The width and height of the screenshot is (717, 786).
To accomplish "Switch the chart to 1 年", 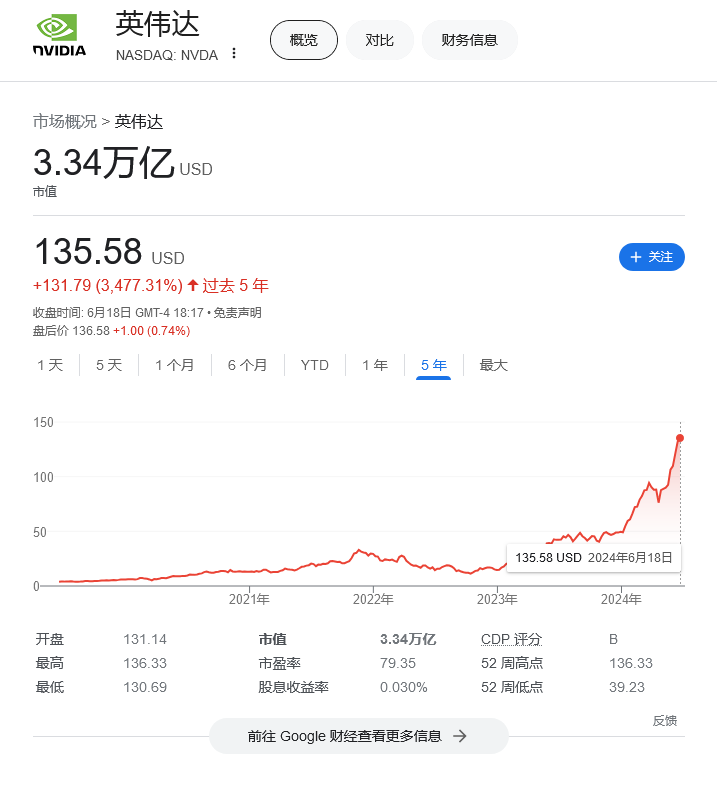I will [374, 365].
